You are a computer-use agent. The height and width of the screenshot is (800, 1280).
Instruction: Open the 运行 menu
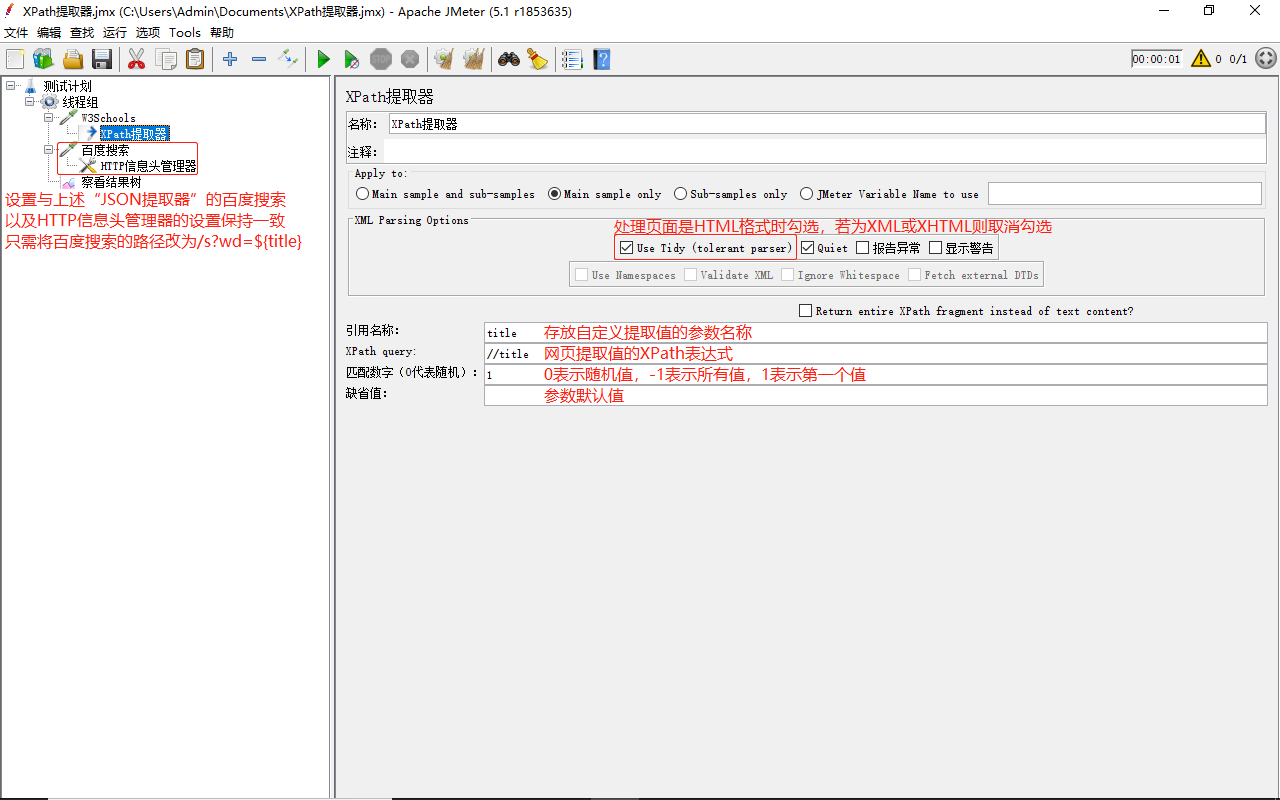click(115, 33)
